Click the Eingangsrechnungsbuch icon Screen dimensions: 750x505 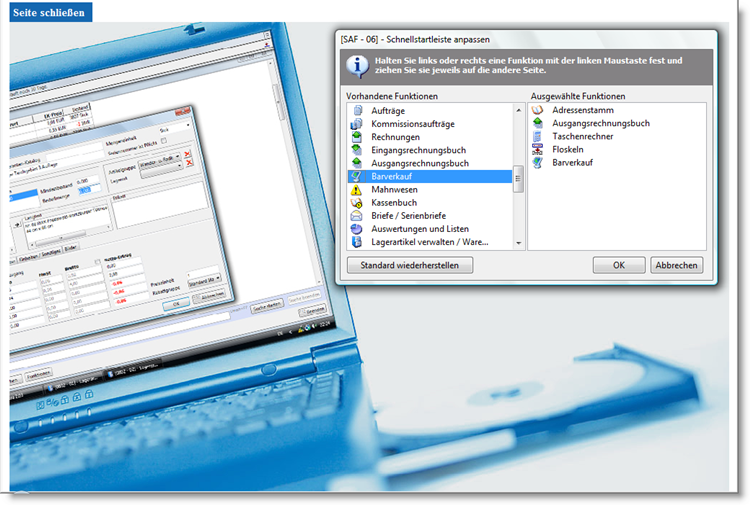[x=355, y=150]
